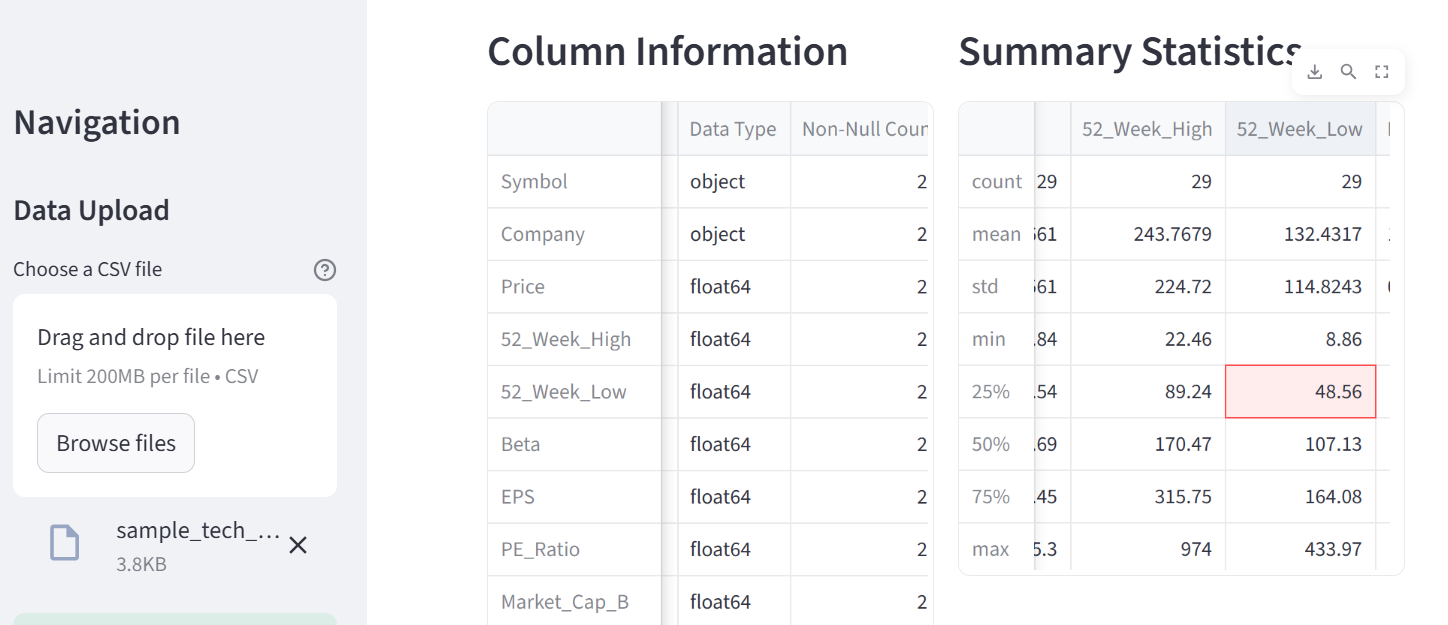The width and height of the screenshot is (1448, 625).
Task: Expand Summary Statistics table to fullscreen
Action: pos(1382,72)
